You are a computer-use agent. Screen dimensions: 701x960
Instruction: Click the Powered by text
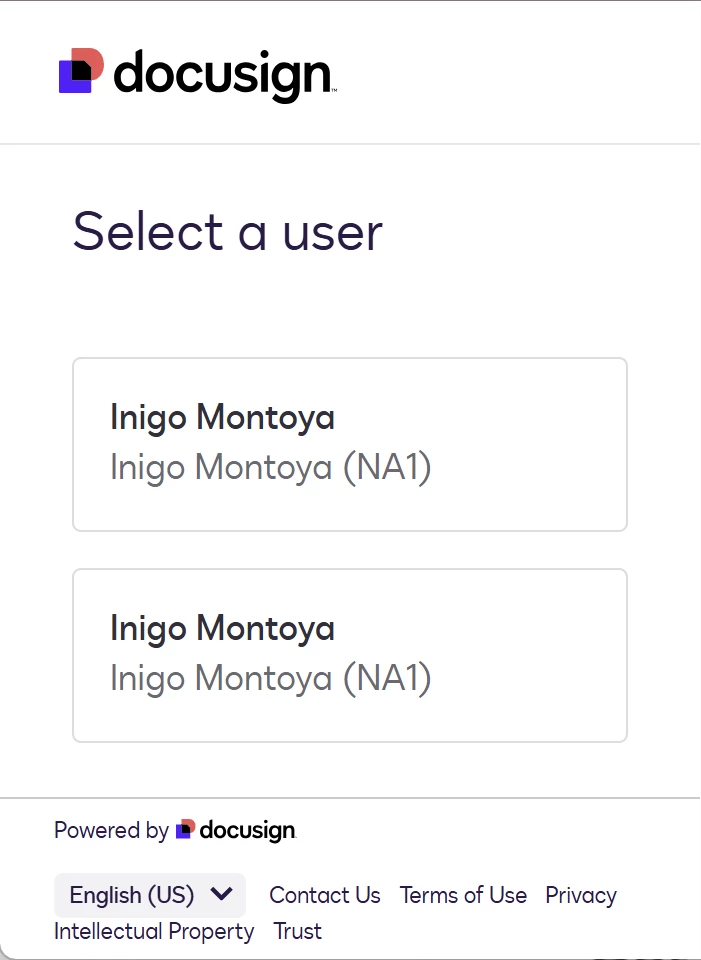click(111, 830)
